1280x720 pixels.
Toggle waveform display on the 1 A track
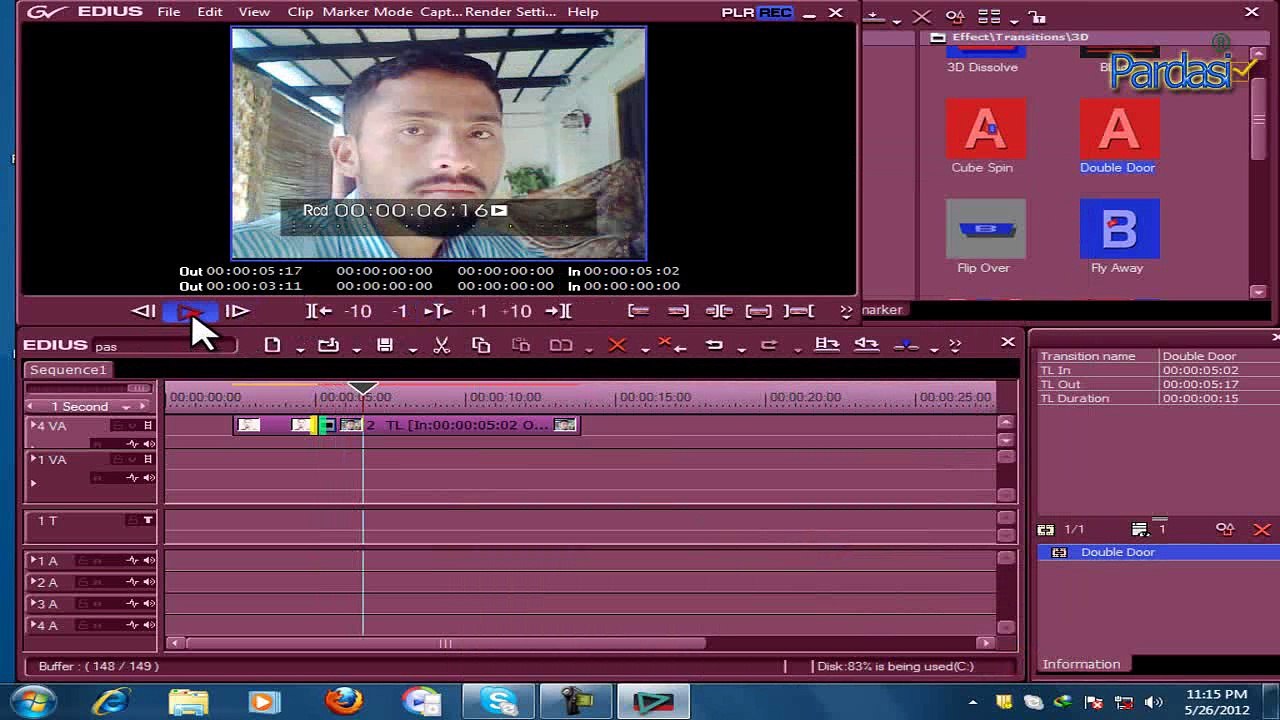coord(132,561)
